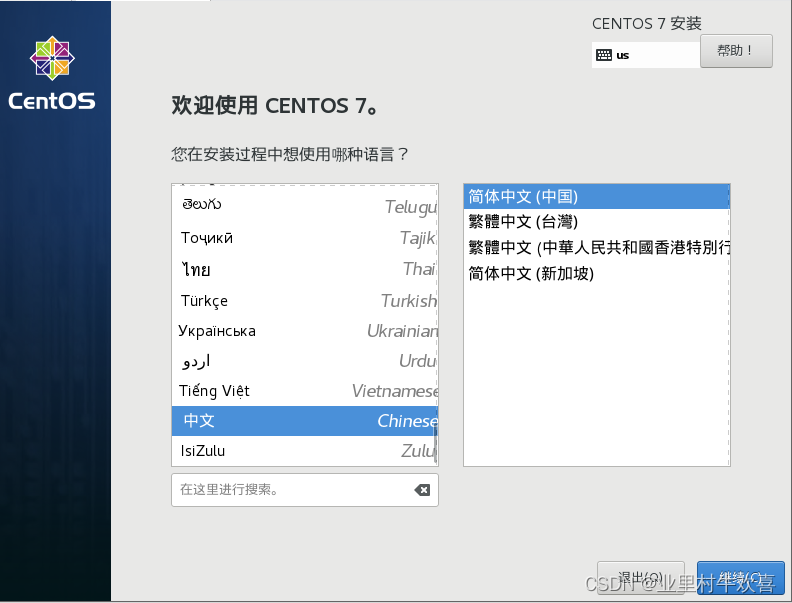The image size is (792, 603).
Task: Choose 简体中文 (新加坡) locale
Action: 597,274
